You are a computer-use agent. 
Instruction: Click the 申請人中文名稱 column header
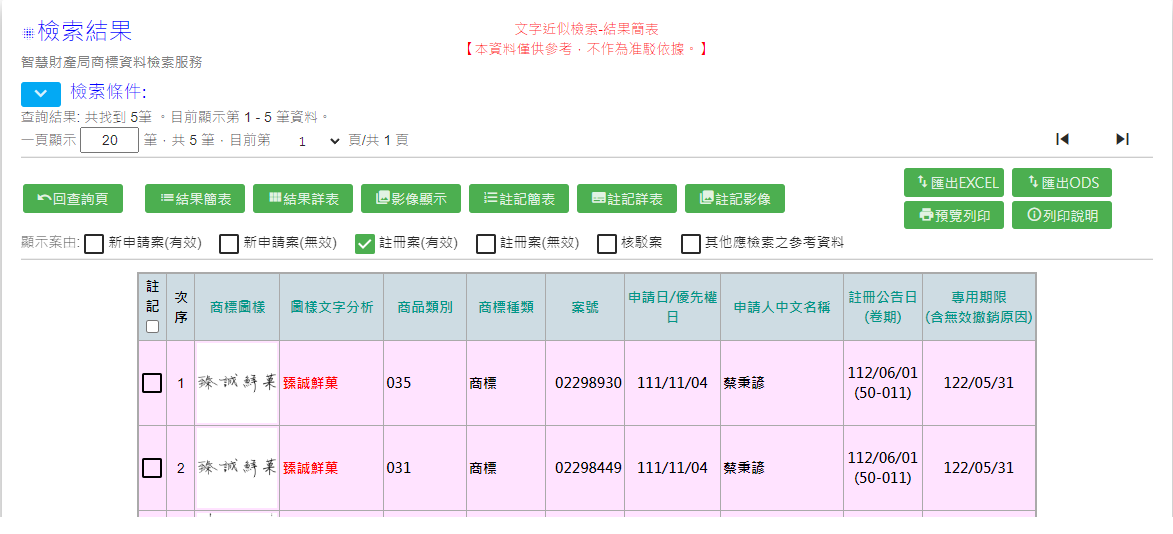(782, 307)
